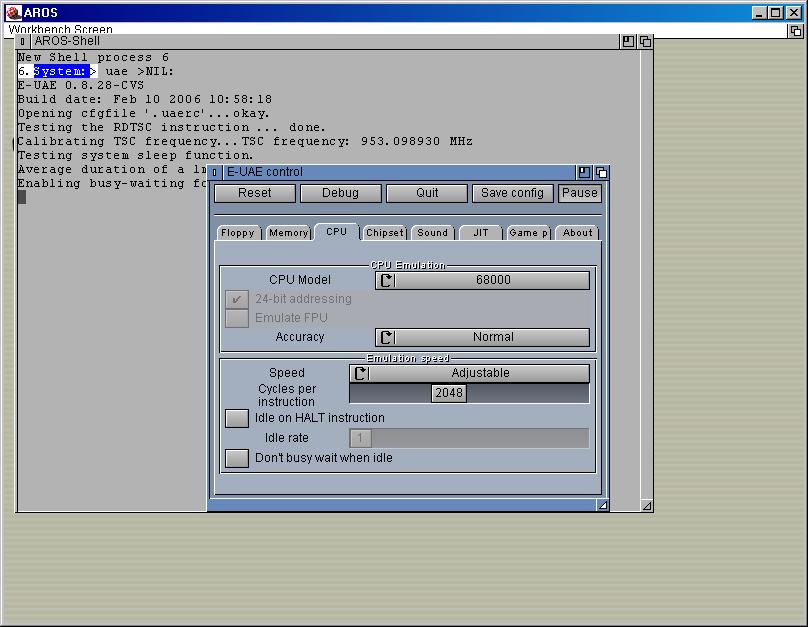Click the AROS-Shell resize corner gadget
Screen dimensions: 808x627
(647, 506)
